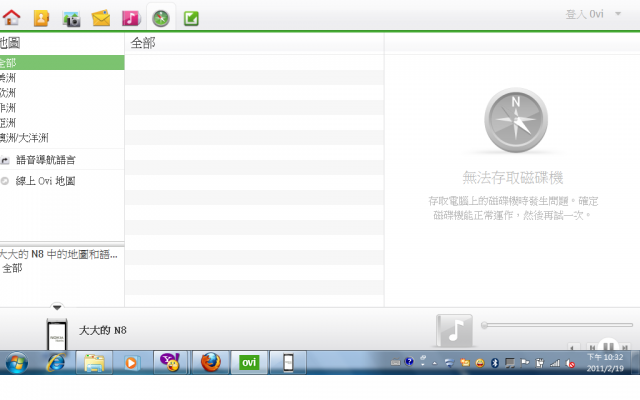The width and height of the screenshot is (640, 400).
Task: Expand the device panel triangle arrow
Action: point(57,307)
